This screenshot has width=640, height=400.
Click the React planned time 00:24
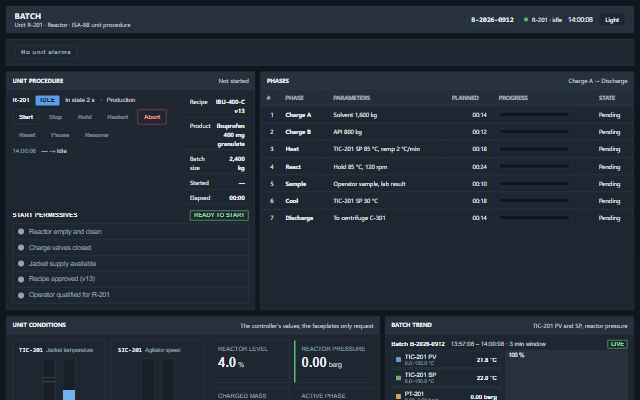[480, 167]
